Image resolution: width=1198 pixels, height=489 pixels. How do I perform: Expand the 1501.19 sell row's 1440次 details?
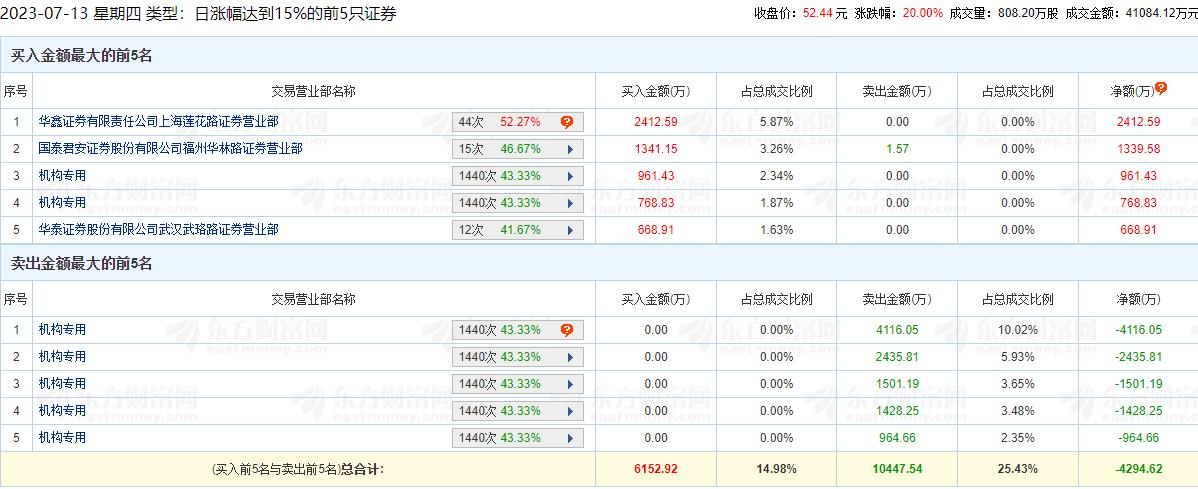pos(569,384)
